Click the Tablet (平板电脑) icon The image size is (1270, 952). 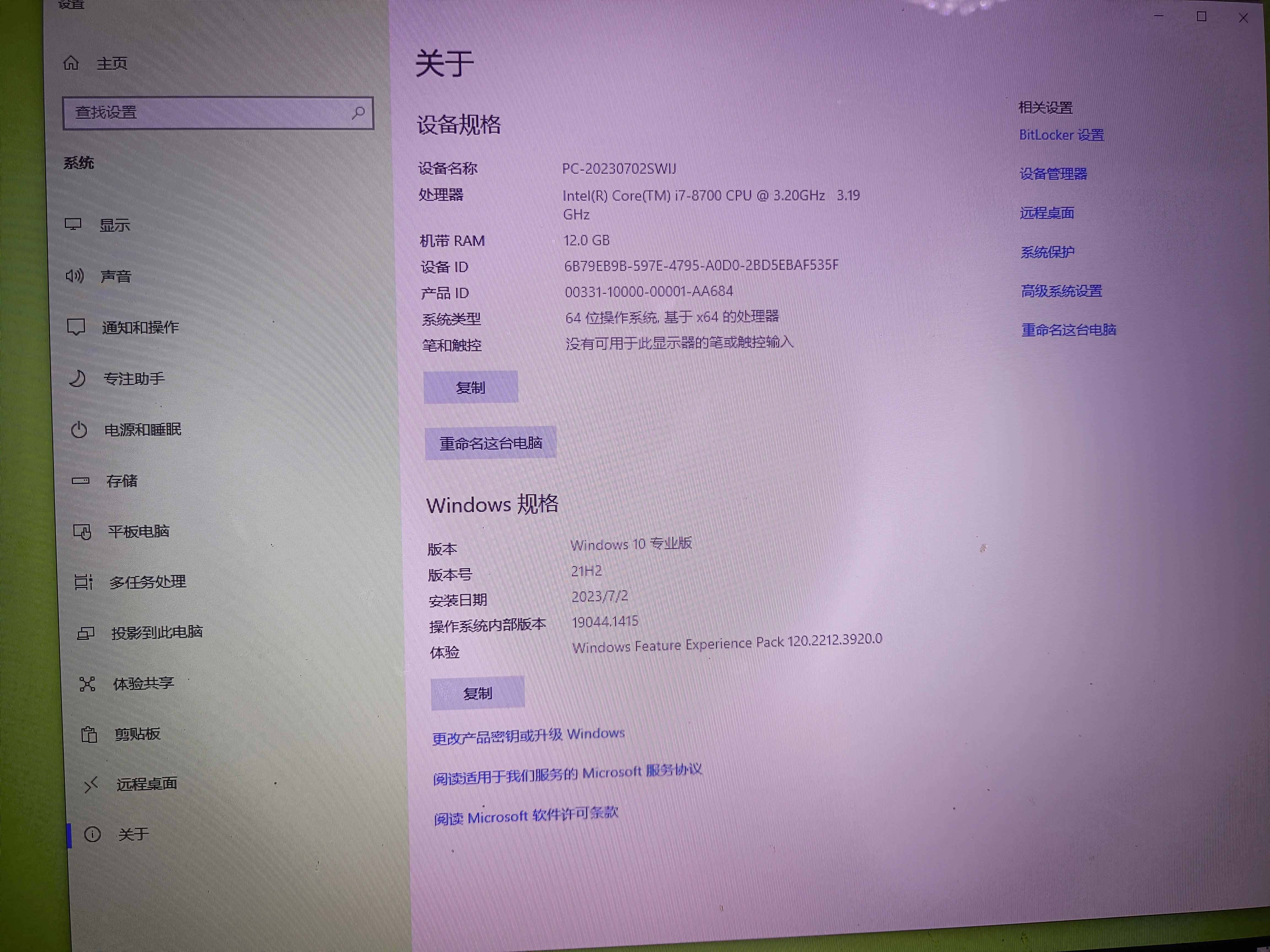pyautogui.click(x=82, y=531)
